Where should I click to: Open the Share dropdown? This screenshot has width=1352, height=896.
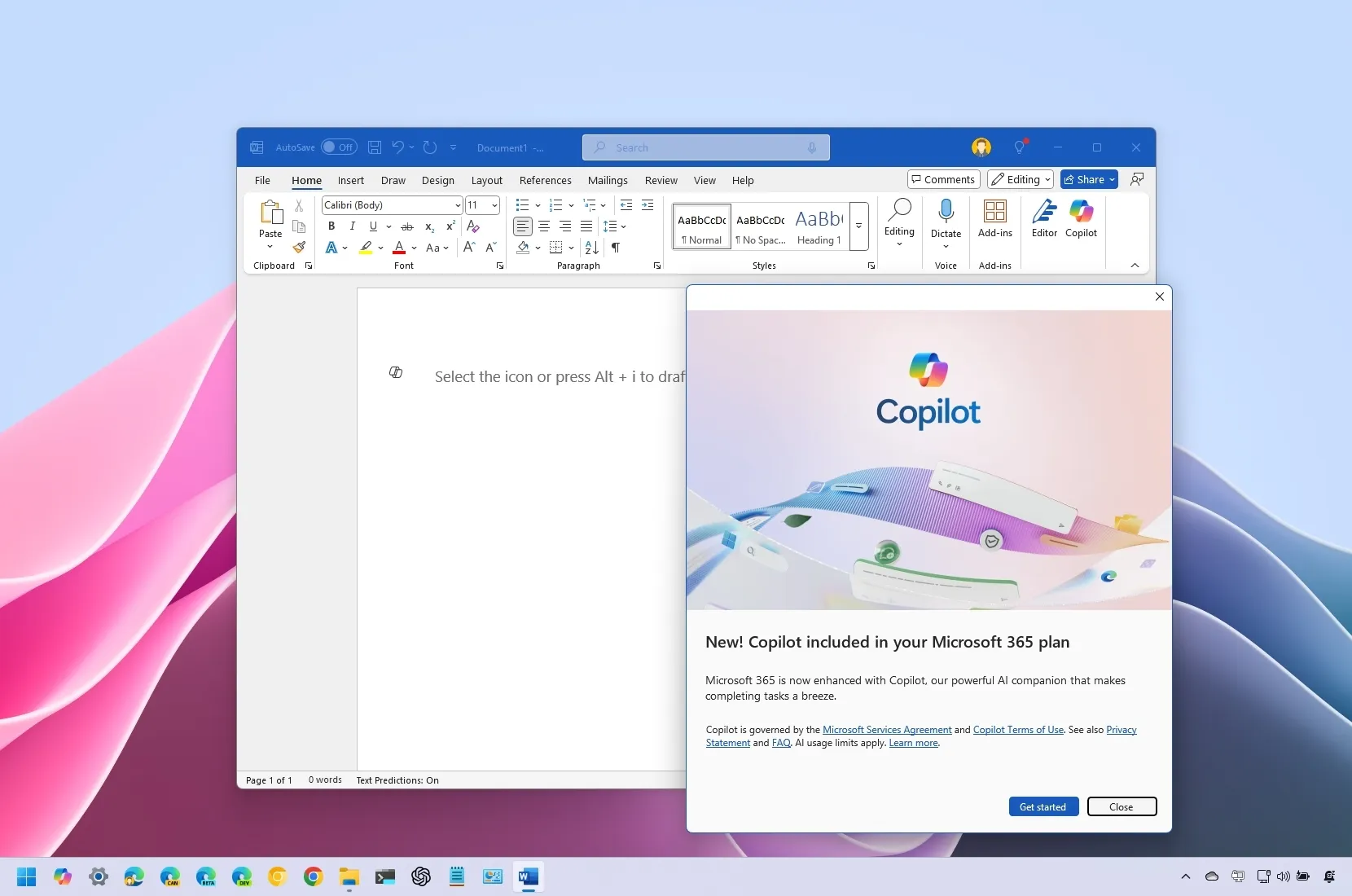click(1112, 179)
